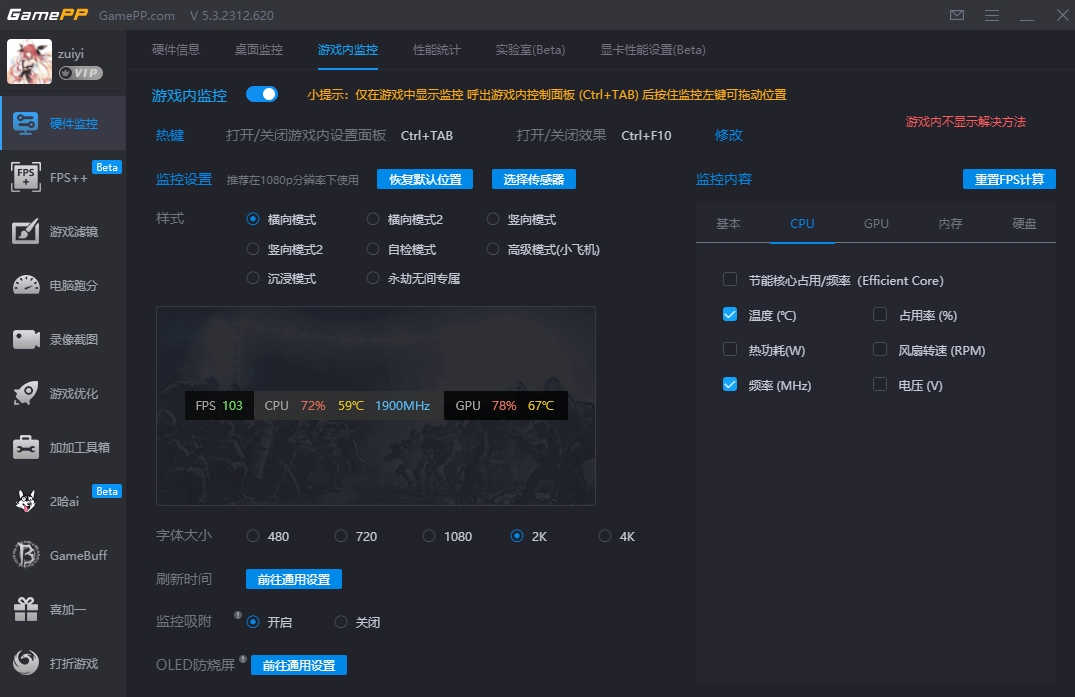Viewport: 1075px width, 697px height.
Task: Open the 游戏内不显示解决方法 link
Action: coord(965,121)
